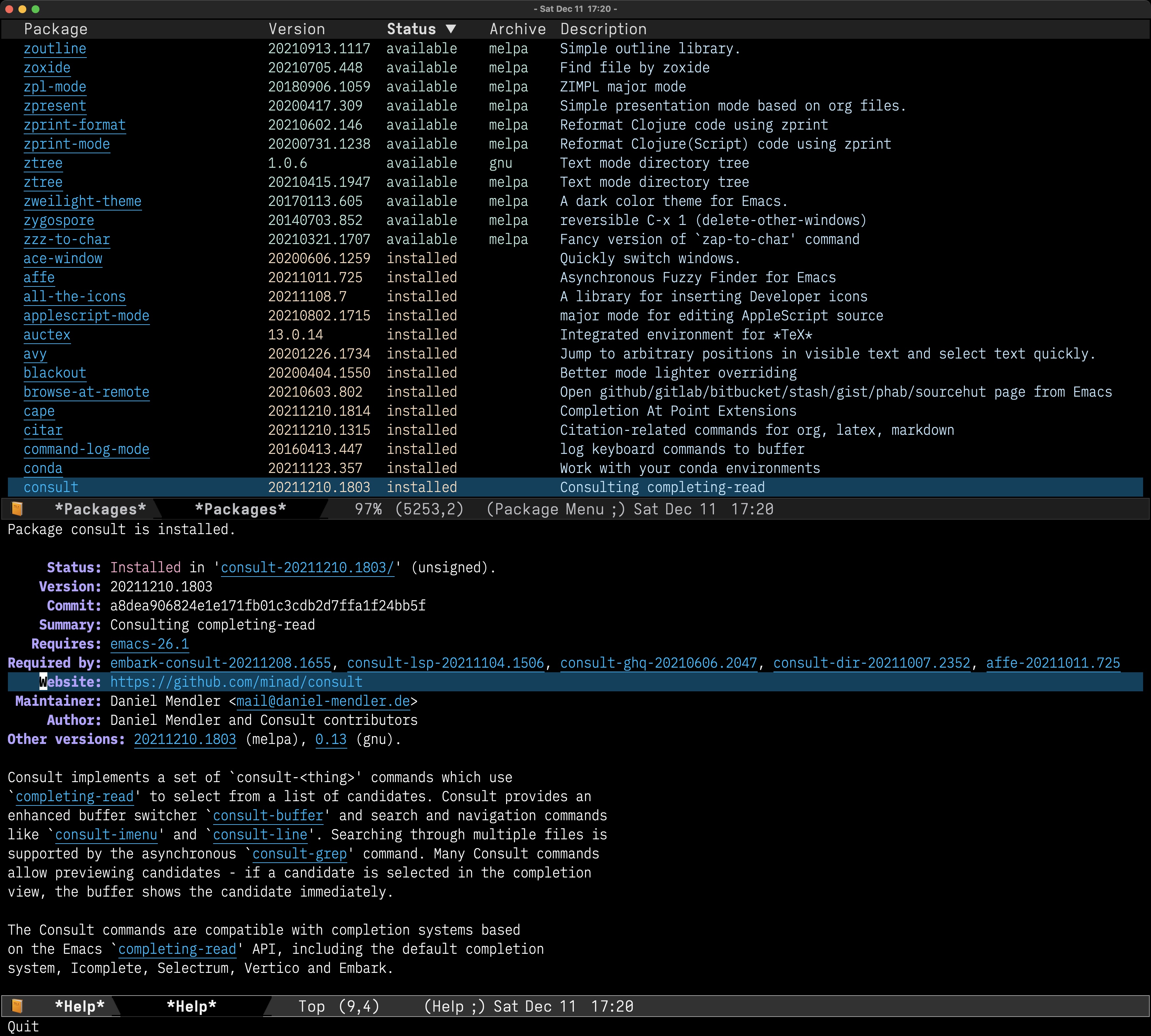
Task: Click the Version column header
Action: coord(297,29)
